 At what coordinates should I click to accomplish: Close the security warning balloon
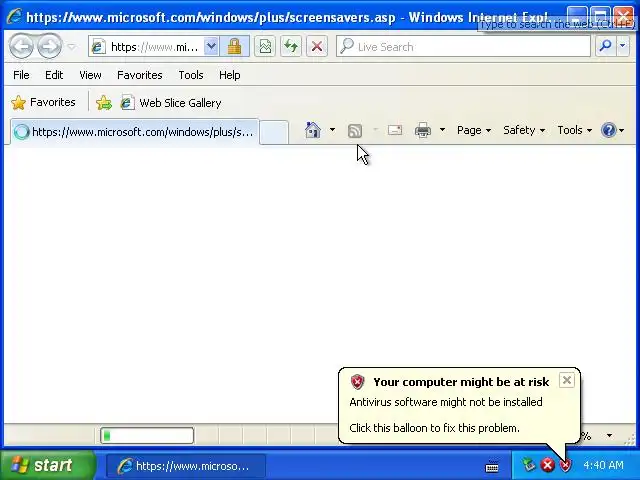pyautogui.click(x=567, y=380)
